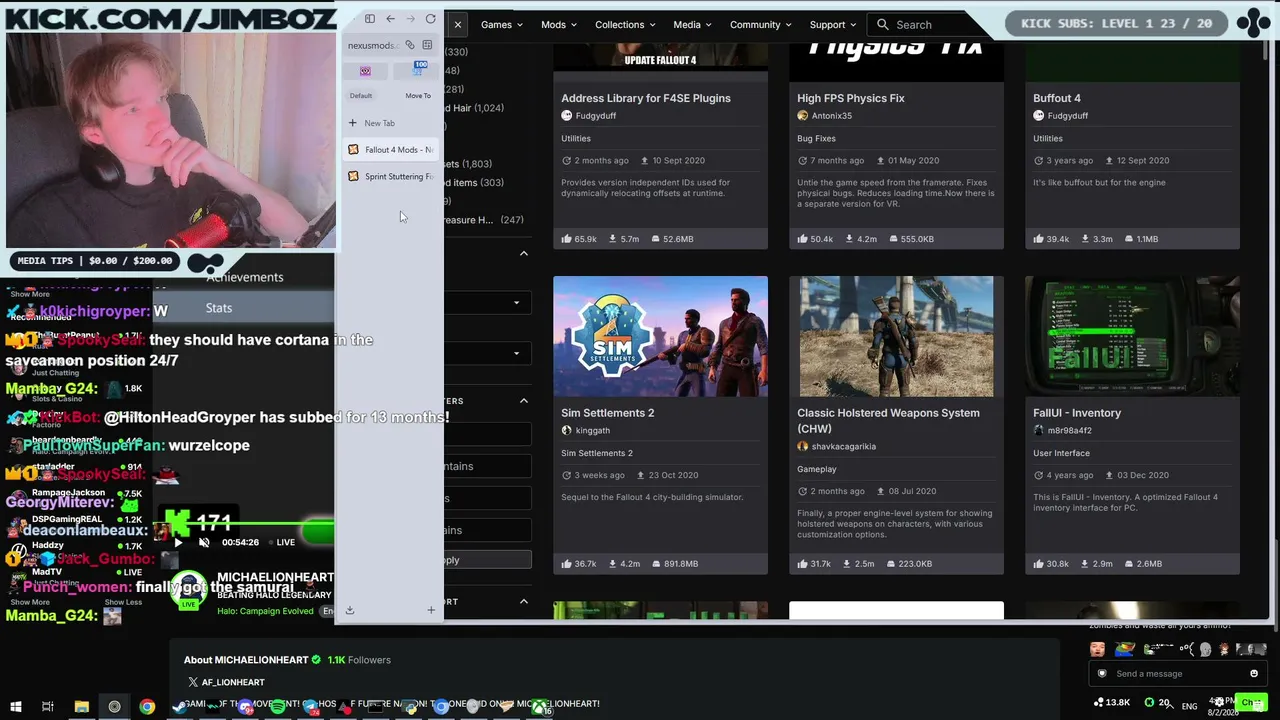The width and height of the screenshot is (1280, 720).
Task: Toggle the browser sidebar panel icon
Action: coord(370,19)
